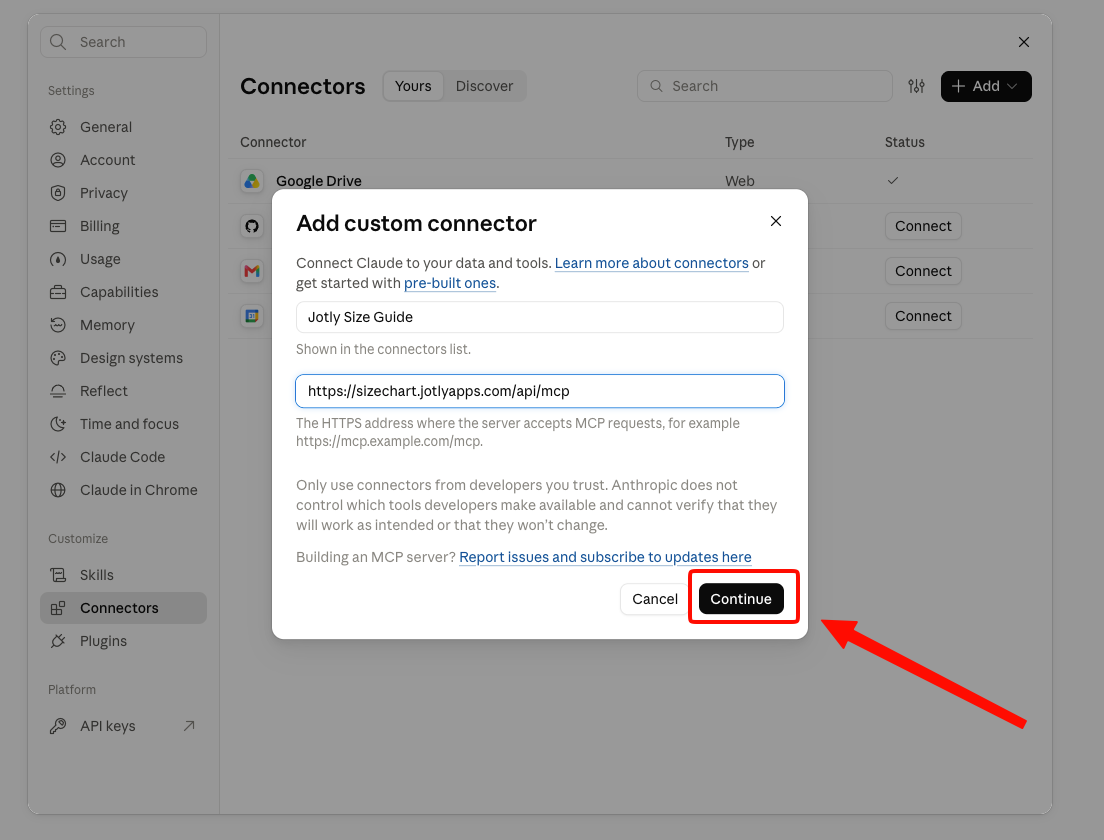Screen dimensions: 1104x840
Task: Select the Reflect menu item
Action: point(123,391)
